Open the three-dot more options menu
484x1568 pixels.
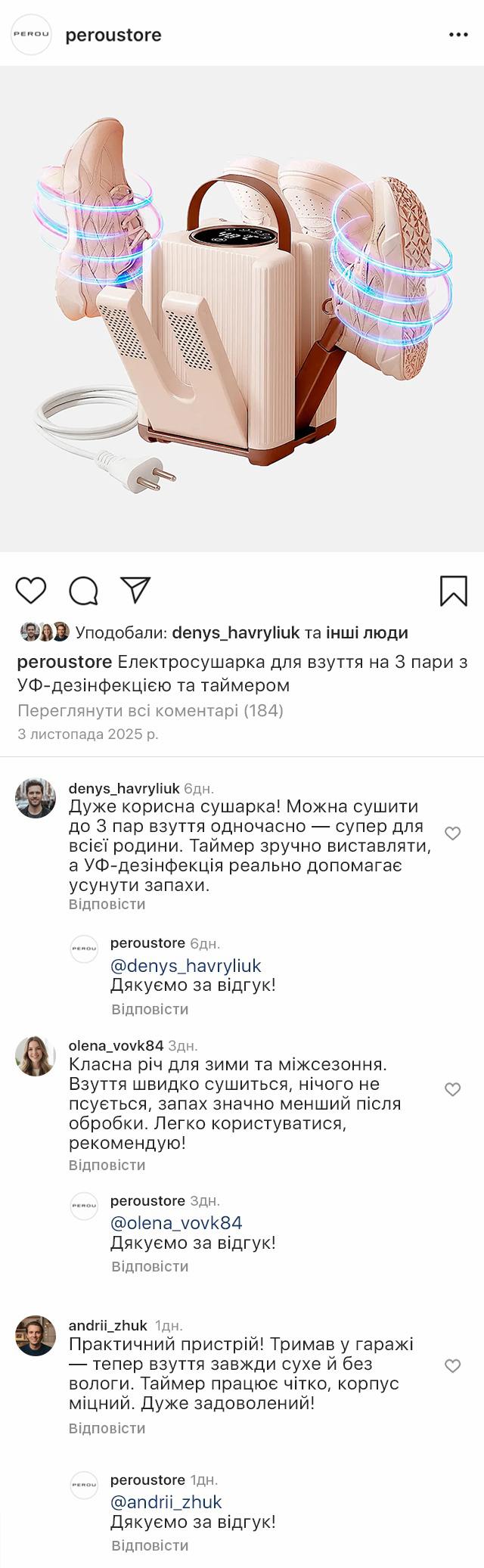click(458, 35)
